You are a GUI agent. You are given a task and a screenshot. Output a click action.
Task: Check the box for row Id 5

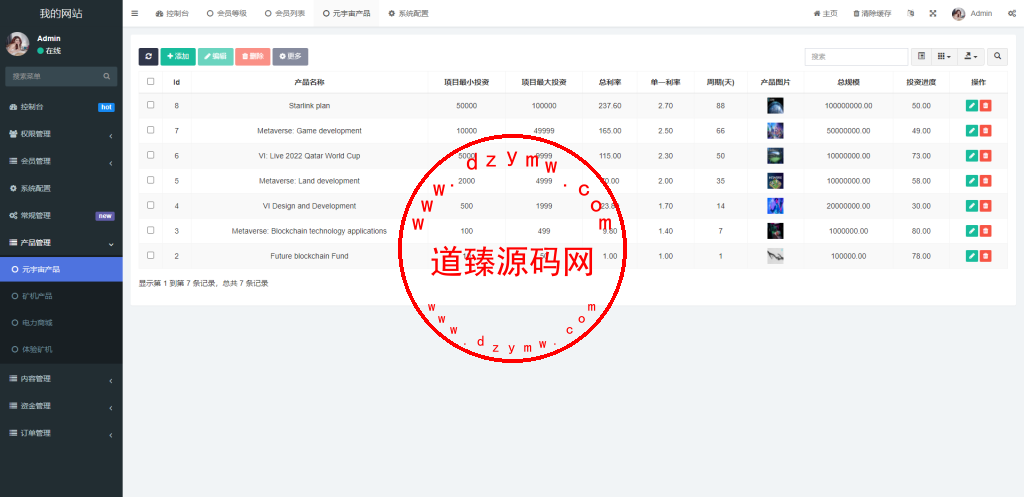[151, 180]
